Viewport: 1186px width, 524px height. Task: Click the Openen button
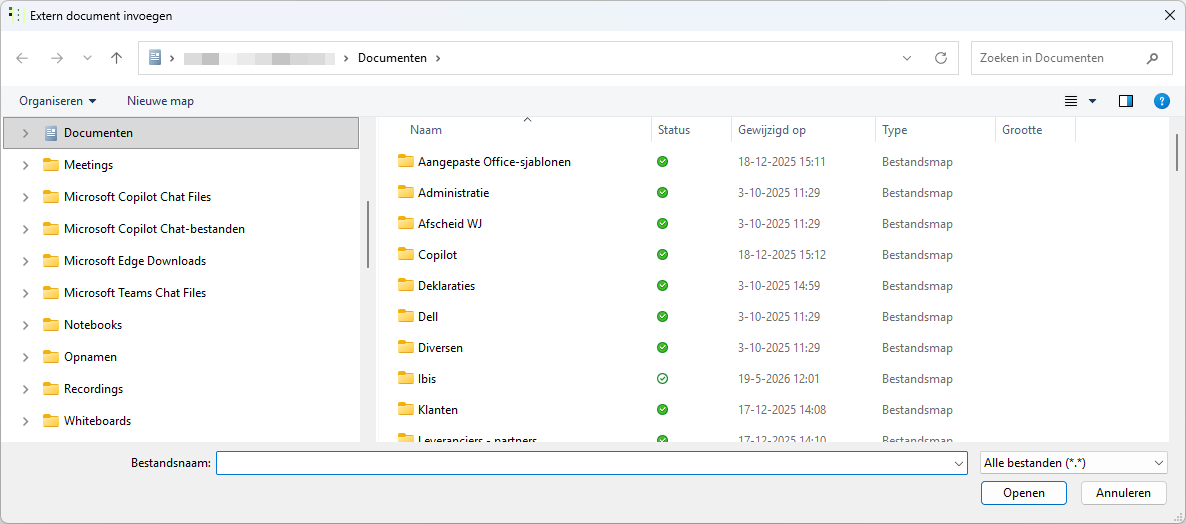(1023, 493)
